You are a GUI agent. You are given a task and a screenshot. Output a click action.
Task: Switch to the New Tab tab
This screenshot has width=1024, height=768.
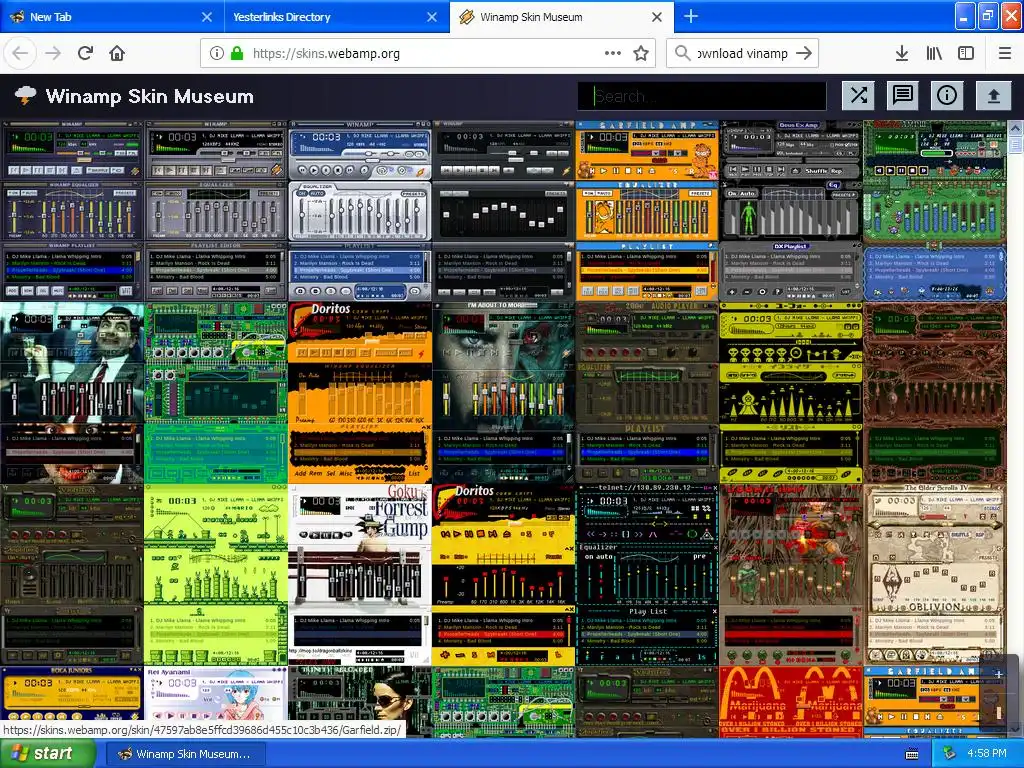coord(111,17)
